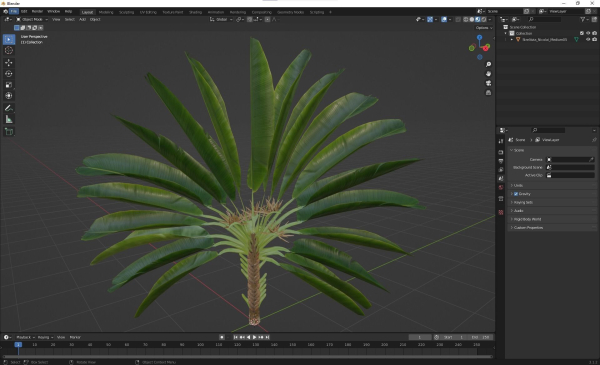Switch to material preview shading
Screen dimensions: 600x365
pos(478,20)
